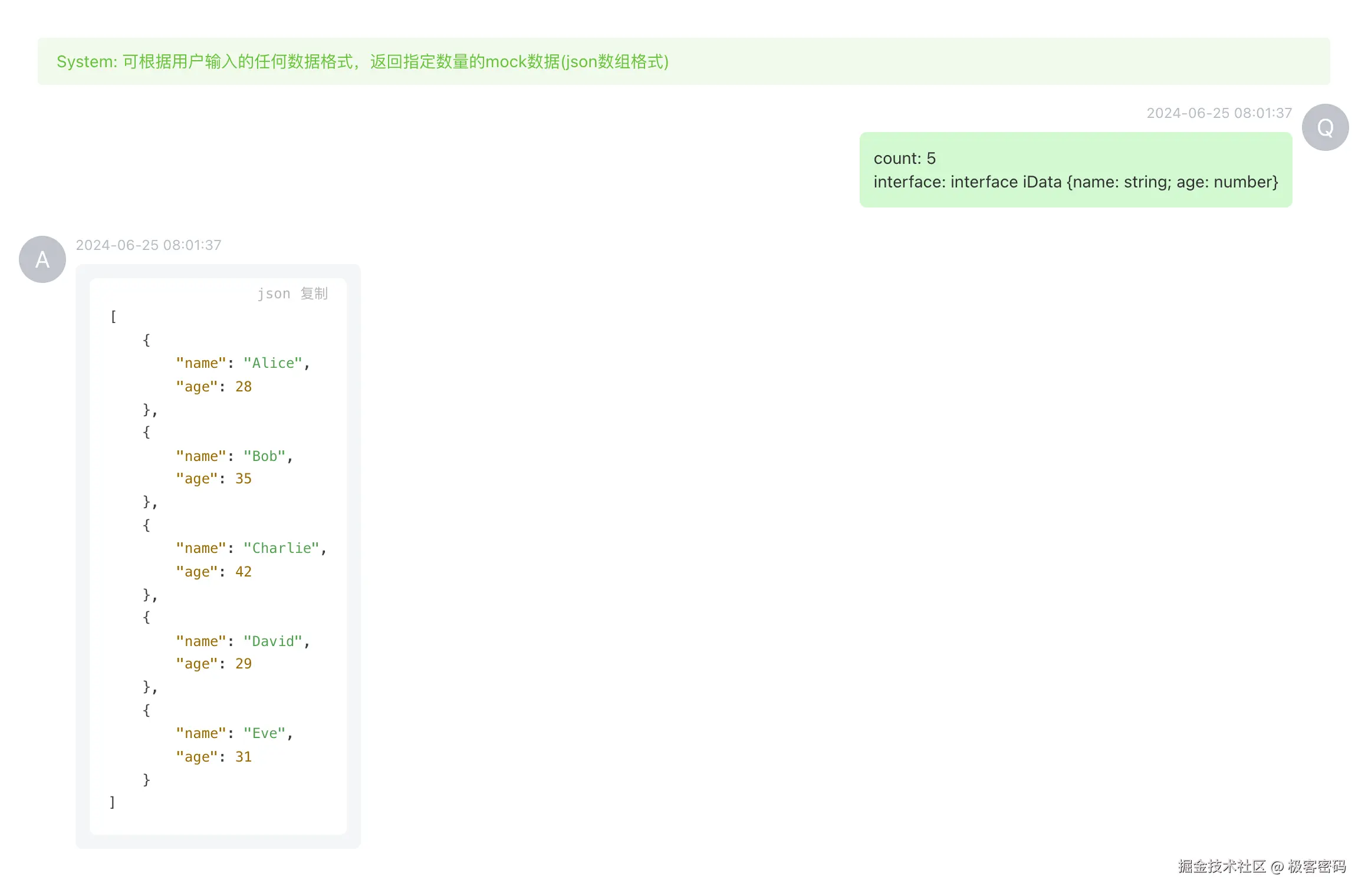Click the json language label
This screenshot has width=1368, height=896.
click(x=274, y=294)
